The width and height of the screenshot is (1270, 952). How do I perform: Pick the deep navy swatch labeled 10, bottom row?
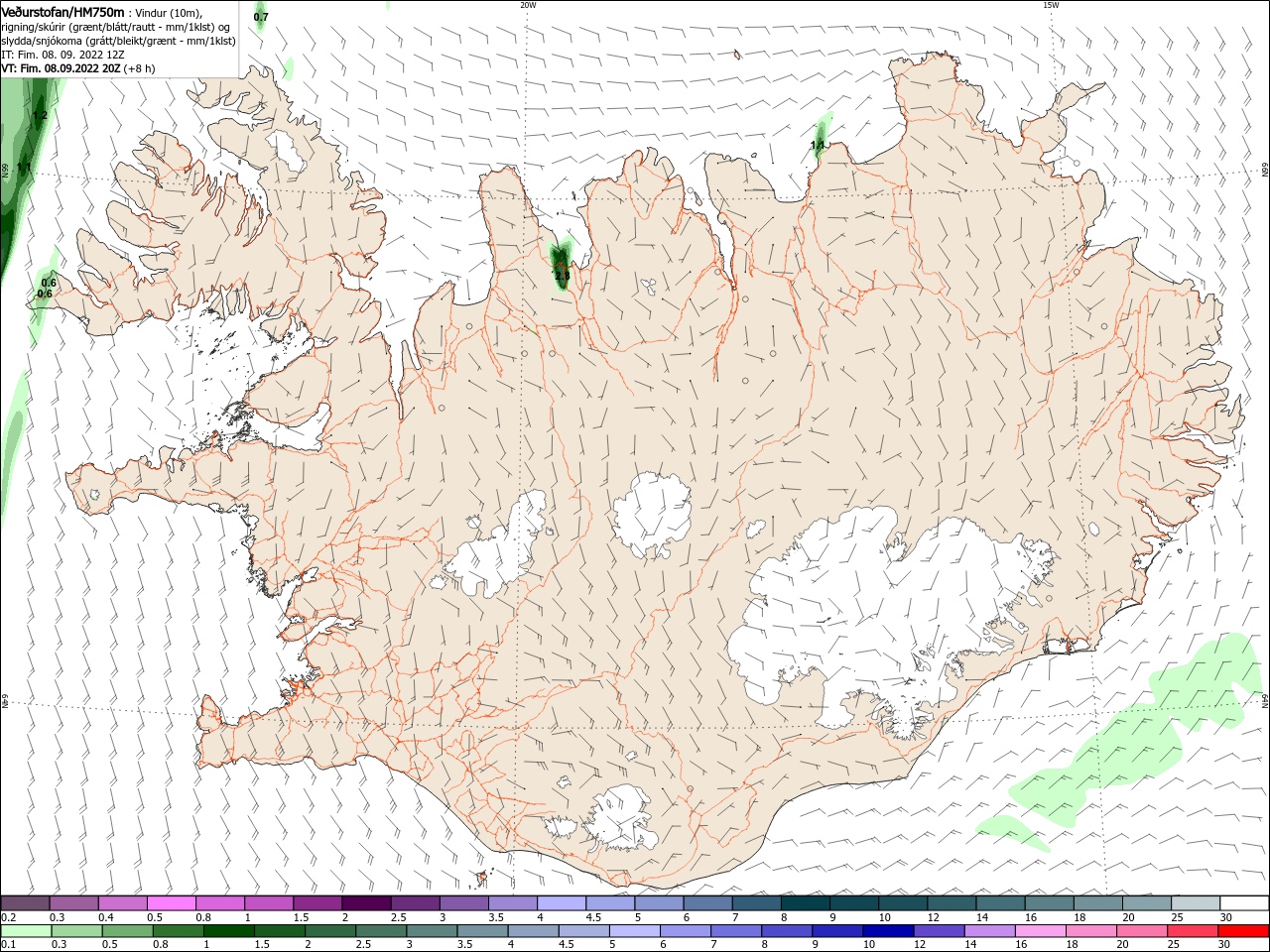(888, 931)
